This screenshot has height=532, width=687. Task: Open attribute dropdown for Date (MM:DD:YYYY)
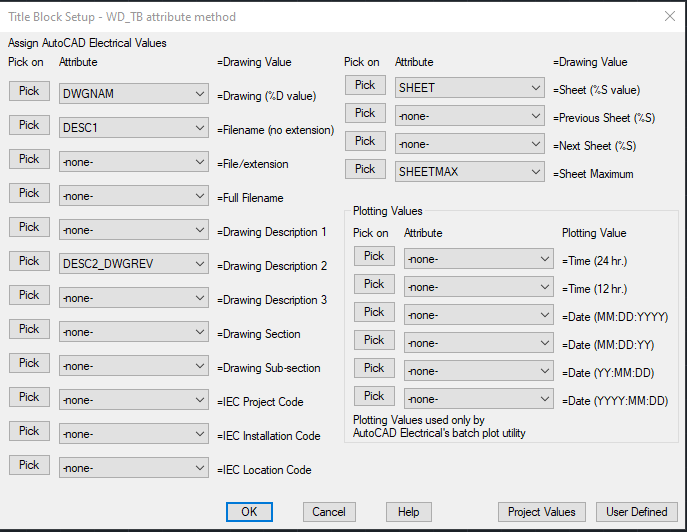click(479, 315)
